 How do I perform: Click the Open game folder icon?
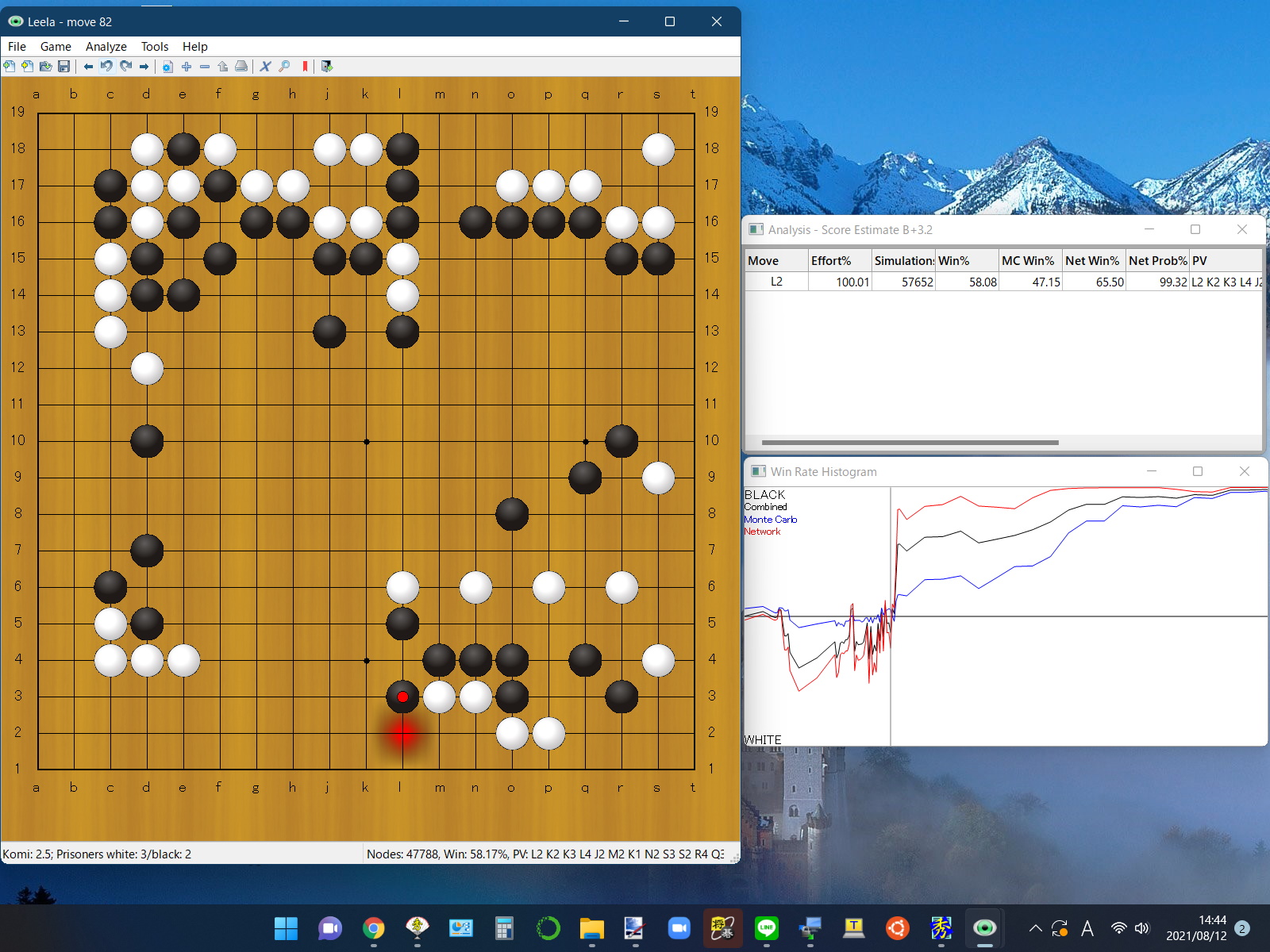[x=45, y=67]
